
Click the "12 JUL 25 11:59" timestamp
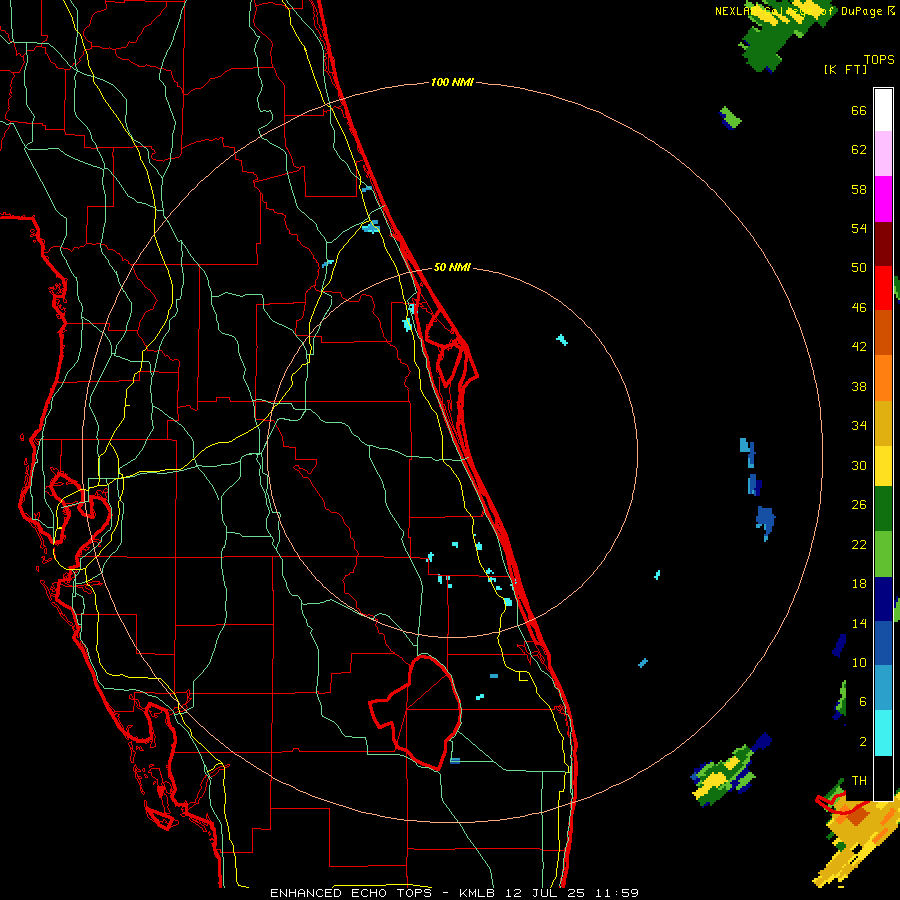[572, 893]
